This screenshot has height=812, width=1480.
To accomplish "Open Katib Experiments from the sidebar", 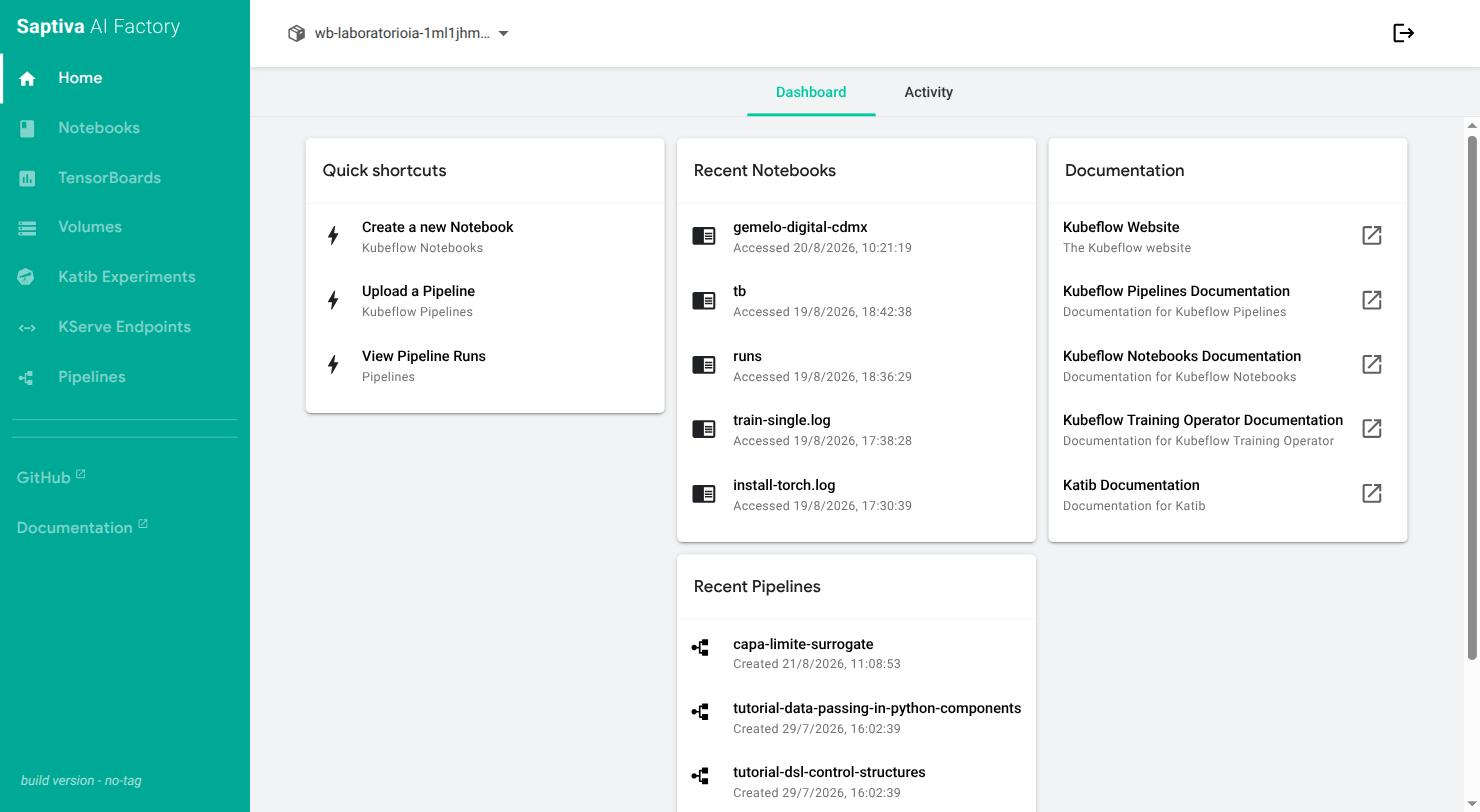I will (125, 277).
